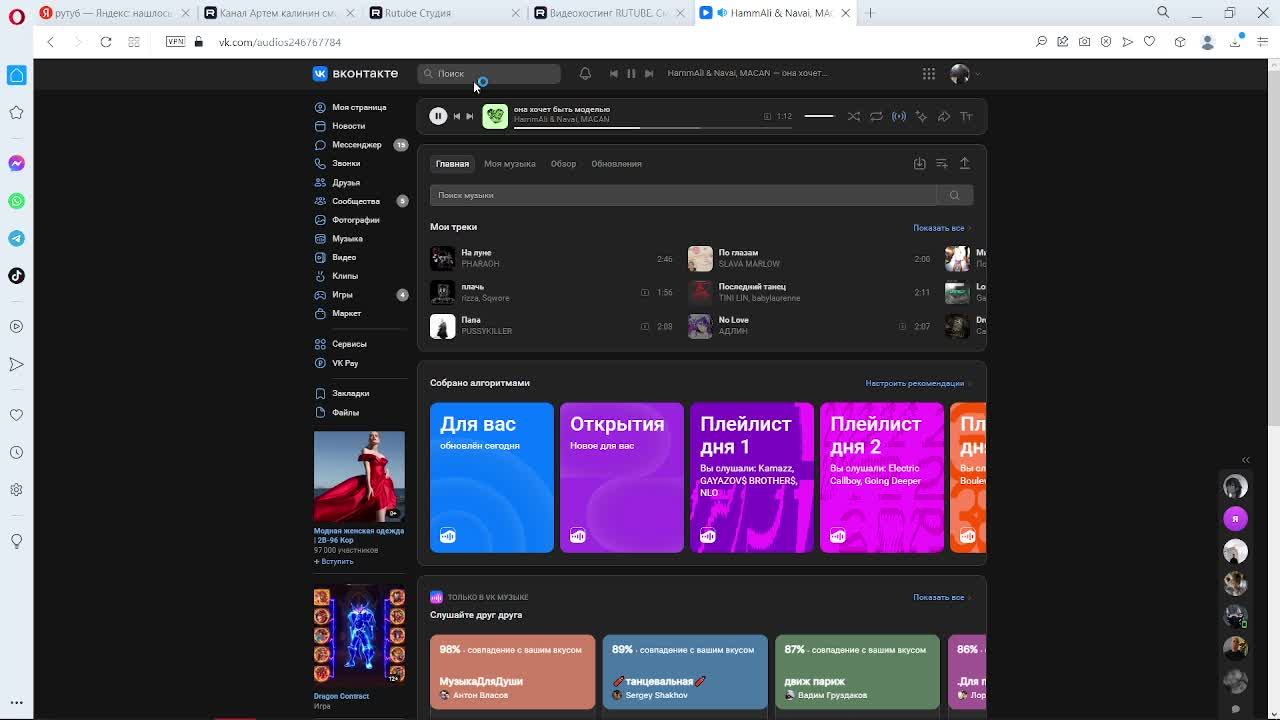Open МузыкаДляДуши playlist by Антон Власов
This screenshot has height=720, width=1280.
512,672
